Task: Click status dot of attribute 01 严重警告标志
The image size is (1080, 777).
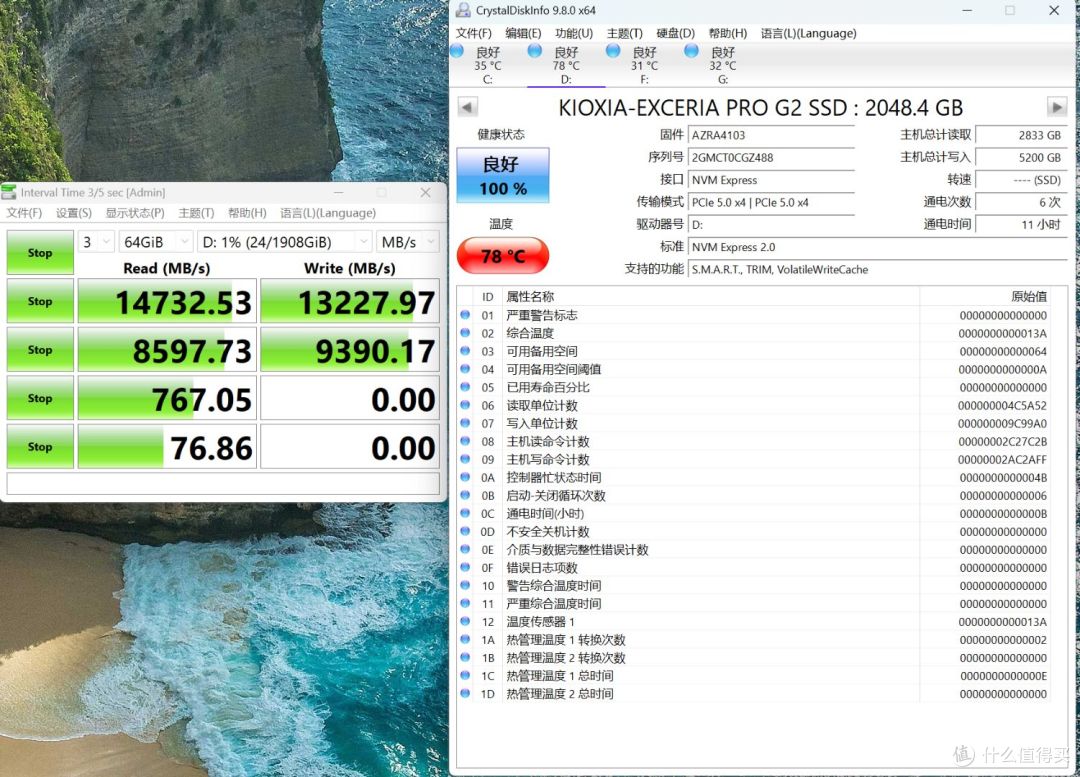Action: (x=465, y=315)
